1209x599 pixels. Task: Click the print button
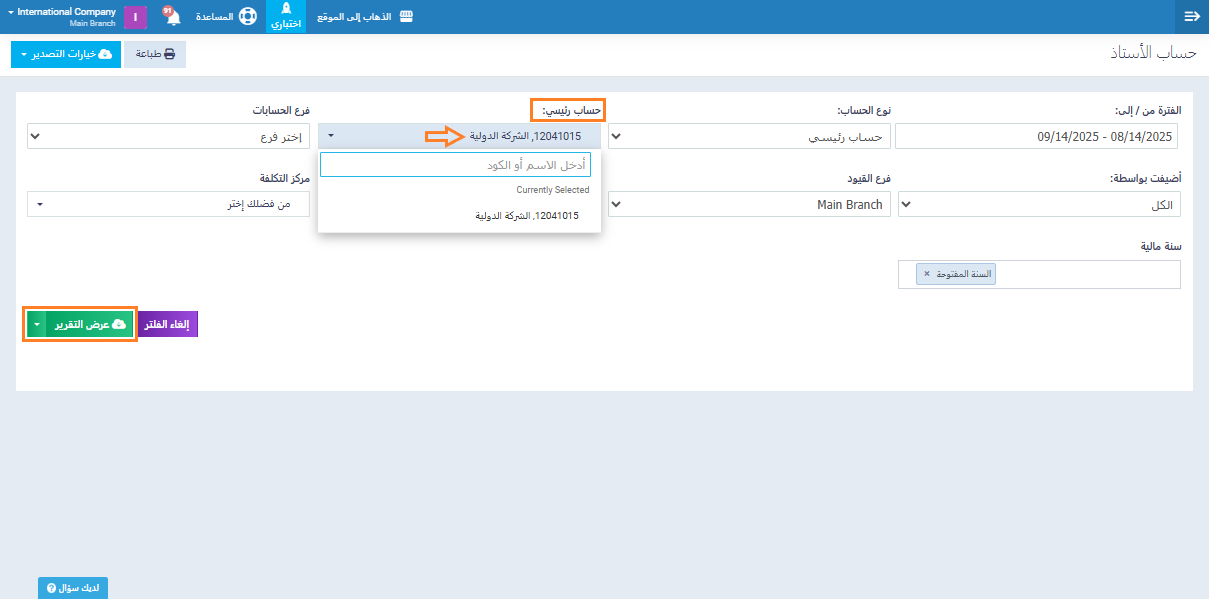[155, 54]
